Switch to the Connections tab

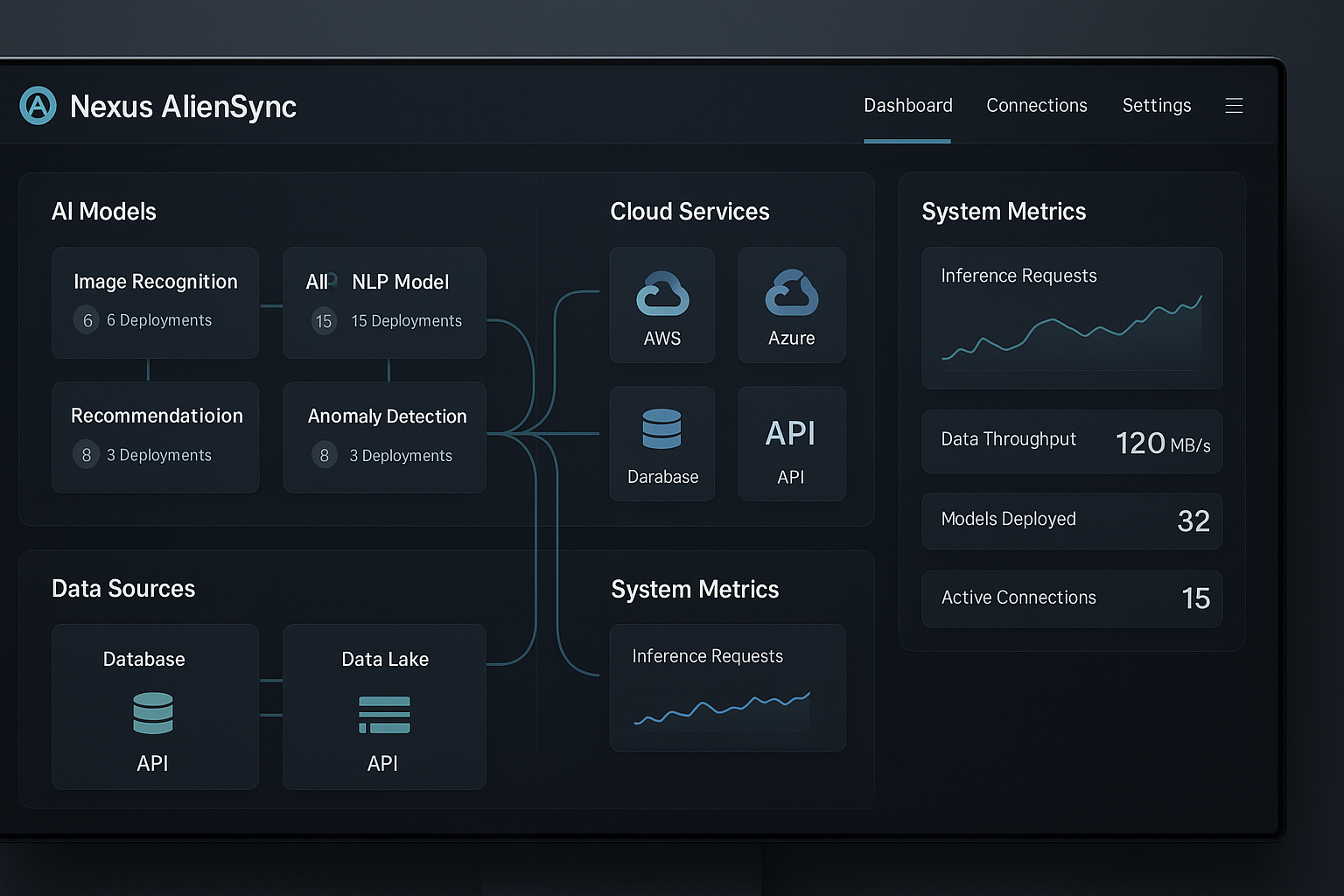1036,105
